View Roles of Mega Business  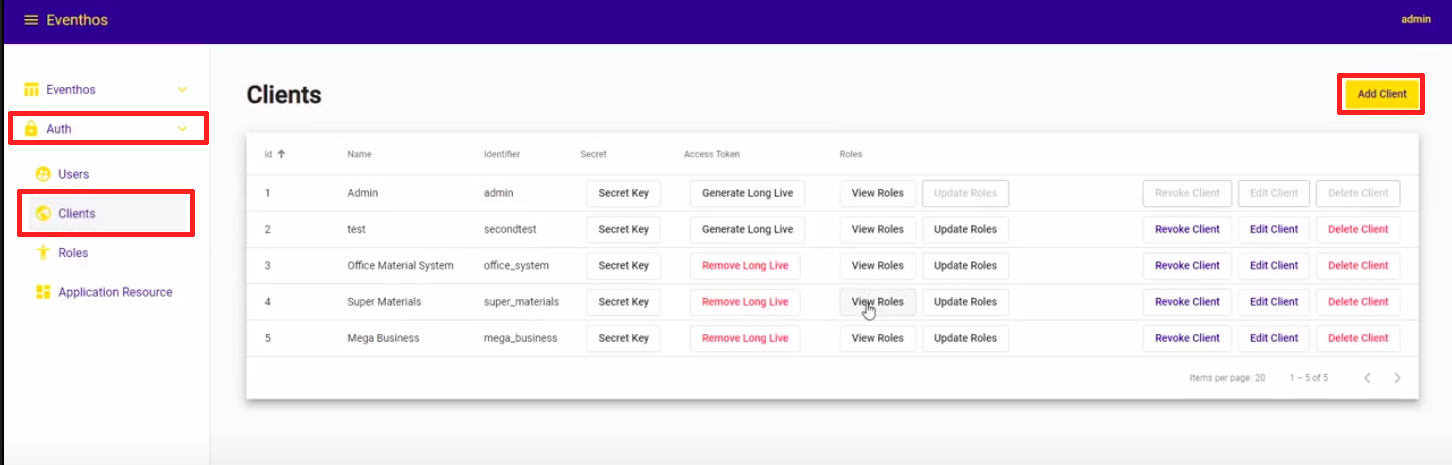pyautogui.click(x=877, y=338)
